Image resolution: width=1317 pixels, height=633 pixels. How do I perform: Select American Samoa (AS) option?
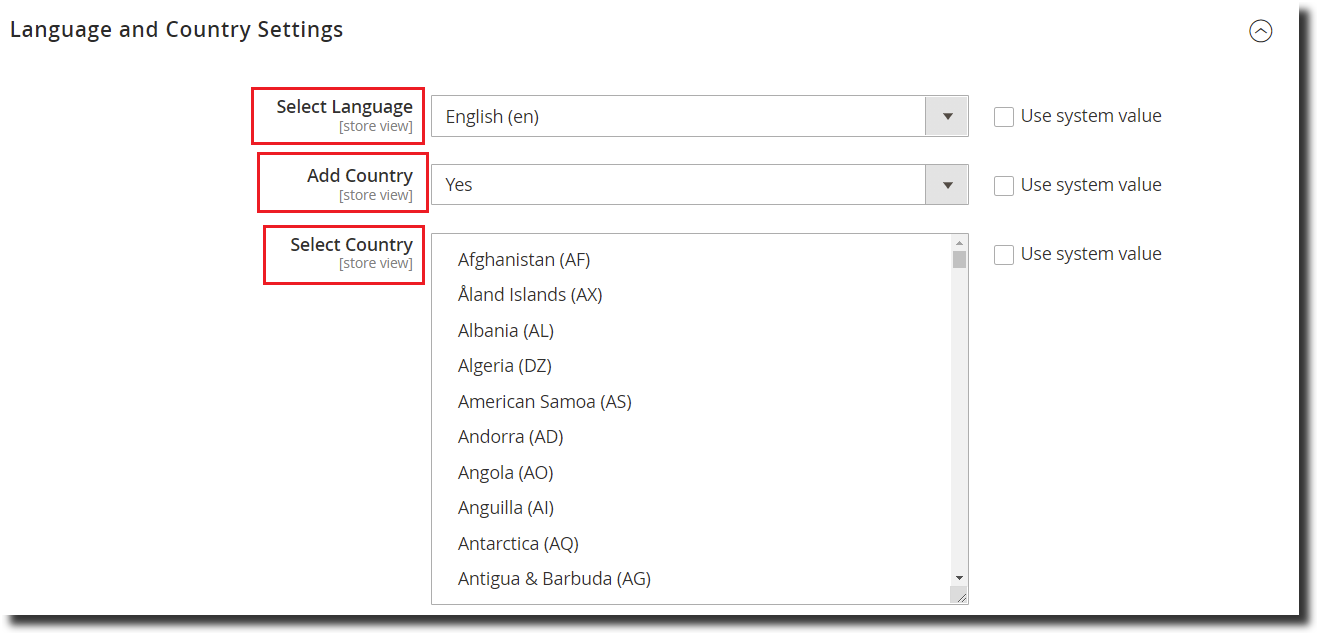pos(545,402)
